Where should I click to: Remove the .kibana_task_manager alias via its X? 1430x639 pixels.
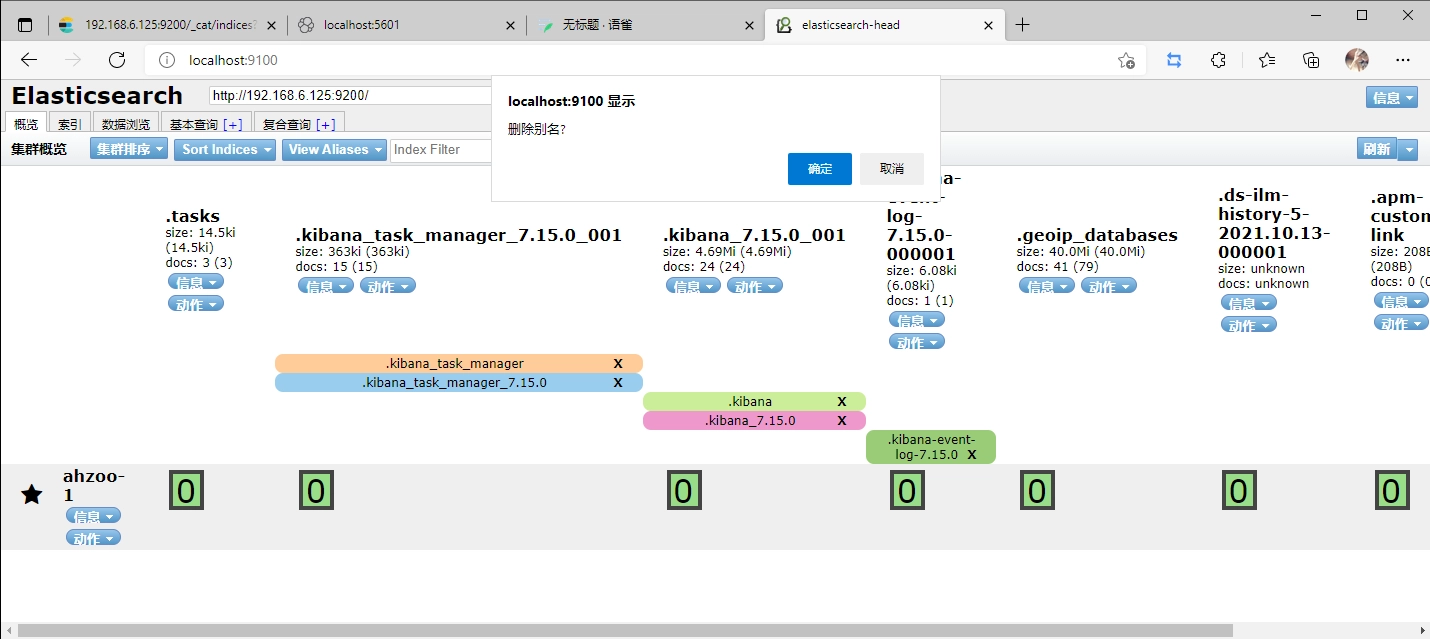tap(618, 363)
